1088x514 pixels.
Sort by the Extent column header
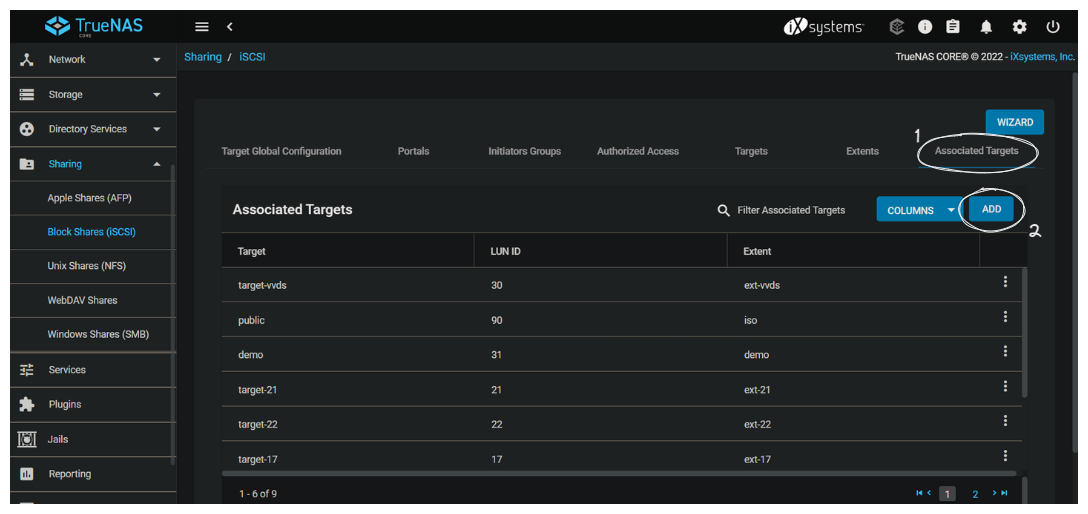[757, 251]
